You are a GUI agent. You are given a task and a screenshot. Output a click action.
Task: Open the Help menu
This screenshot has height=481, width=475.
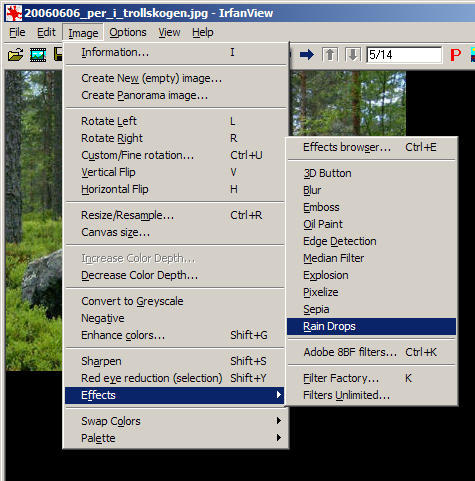point(203,32)
